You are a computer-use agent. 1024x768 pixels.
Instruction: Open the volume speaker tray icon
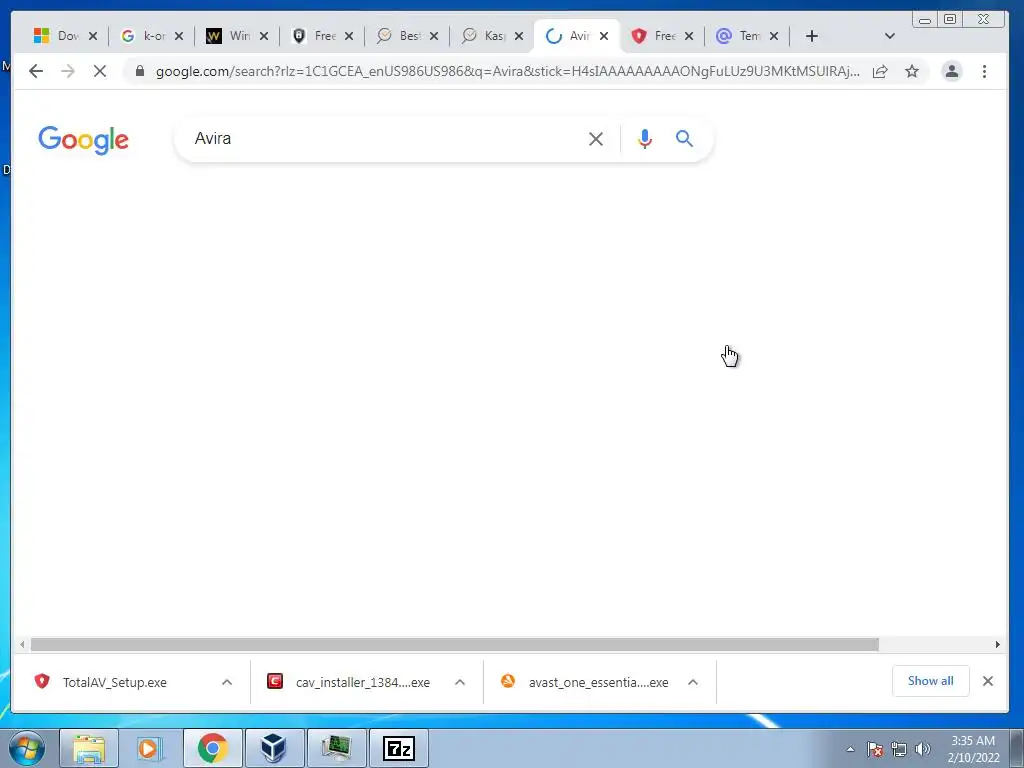click(x=922, y=749)
